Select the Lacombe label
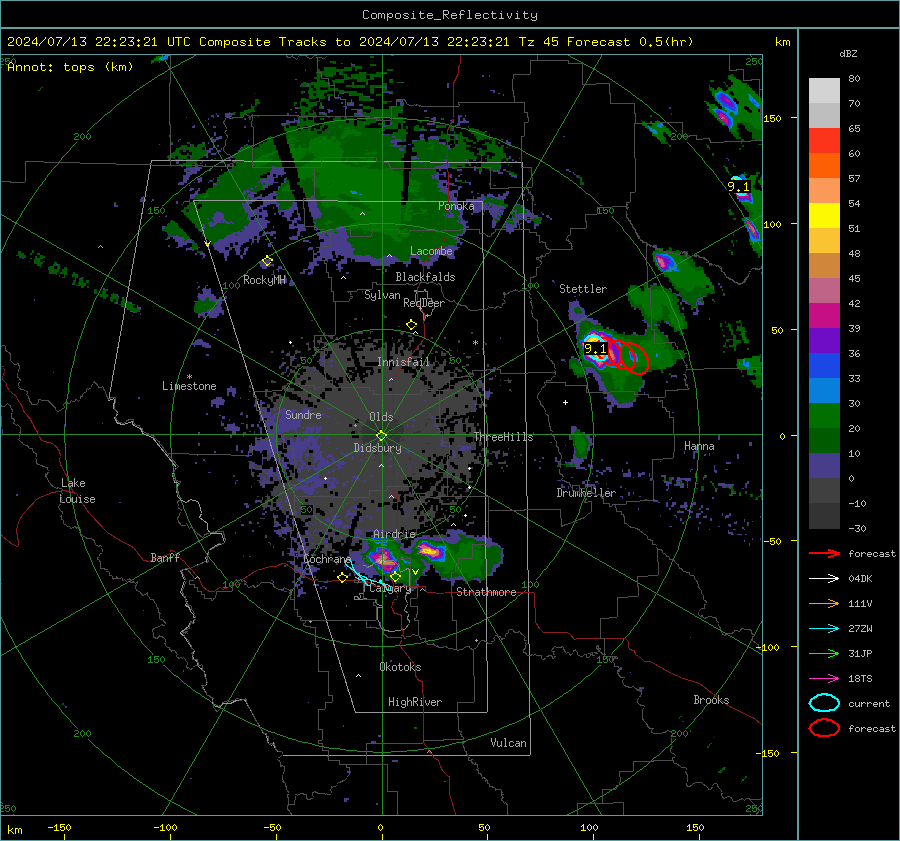 [431, 251]
